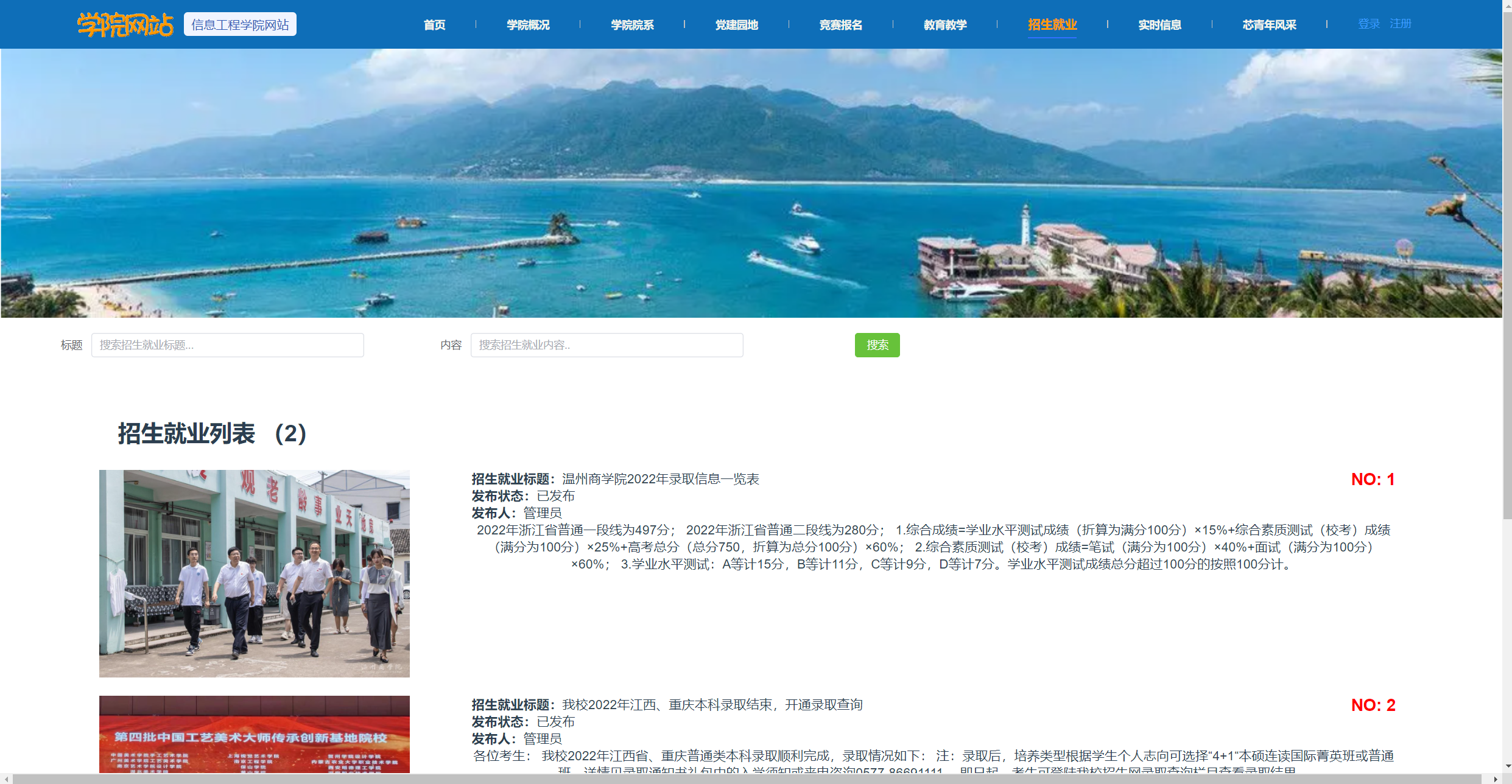Viewport: 1512px width, 784px height.
Task: Go to 芯青年风采 page
Action: 1269,25
